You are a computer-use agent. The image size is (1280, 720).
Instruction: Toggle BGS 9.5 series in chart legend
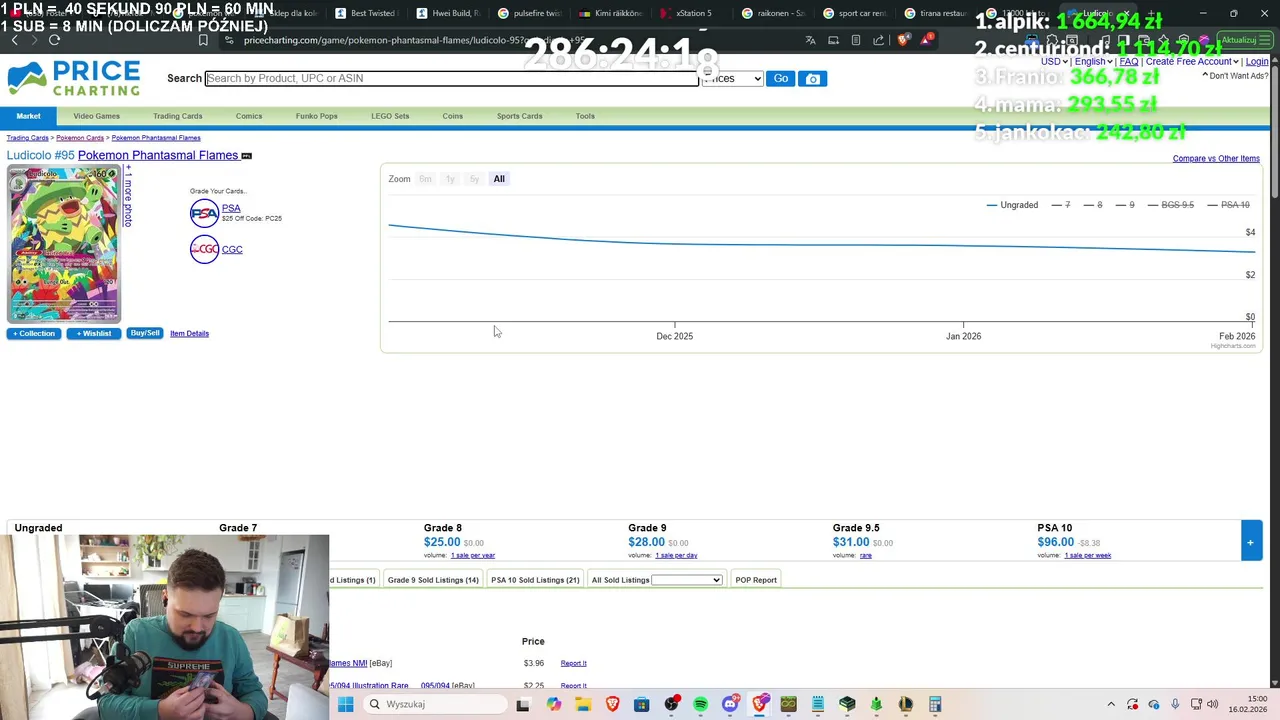point(1171,205)
